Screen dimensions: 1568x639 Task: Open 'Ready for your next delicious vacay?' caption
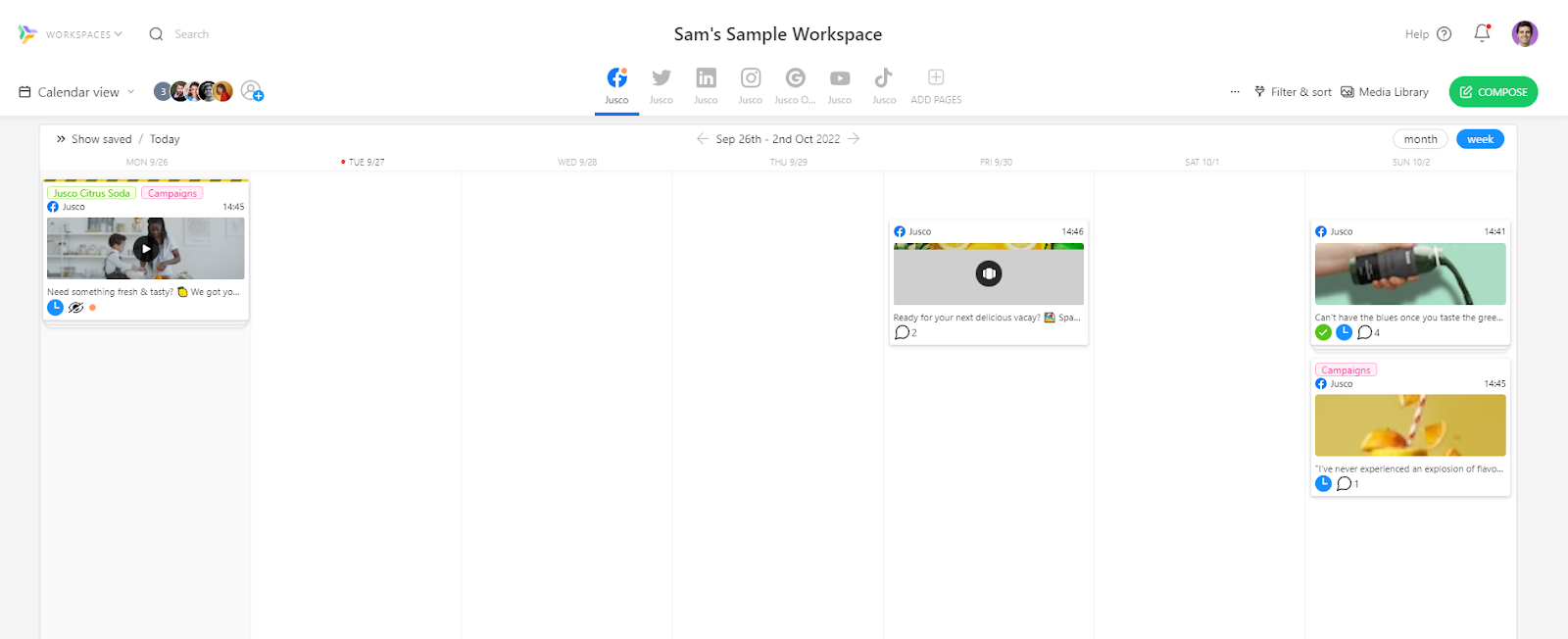987,318
